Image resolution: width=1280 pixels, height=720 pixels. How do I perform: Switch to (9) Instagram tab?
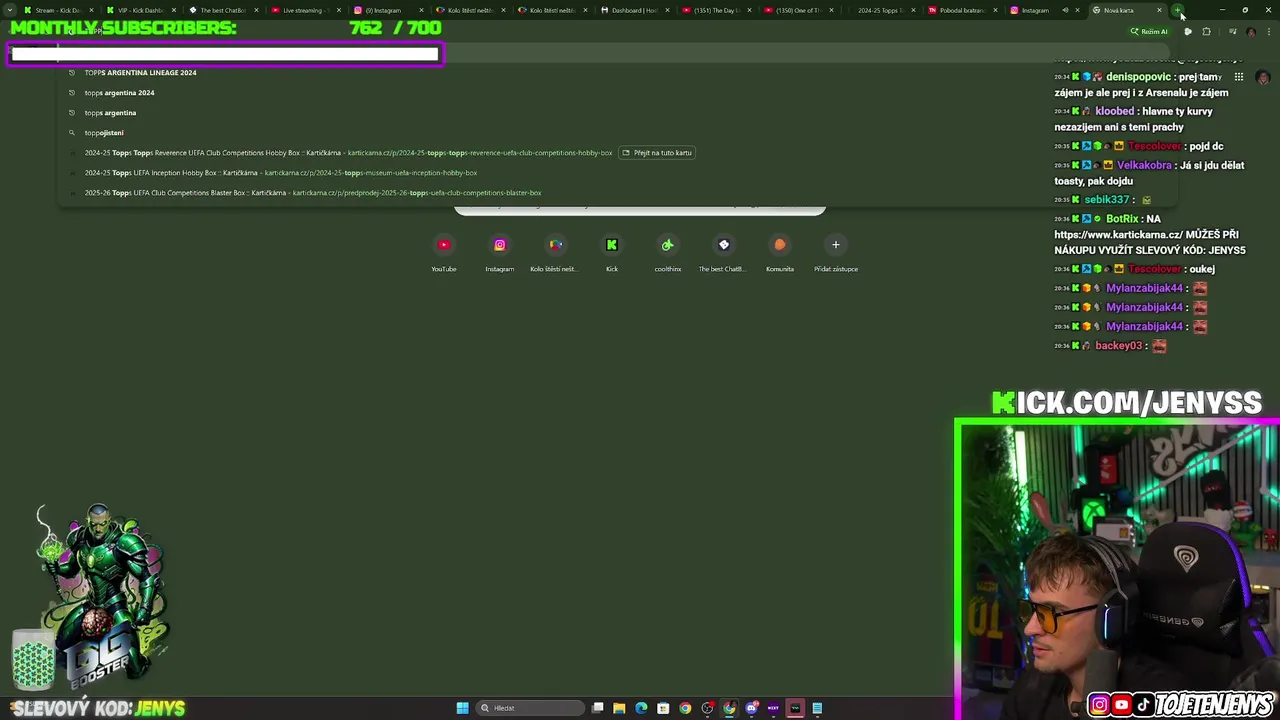point(386,10)
